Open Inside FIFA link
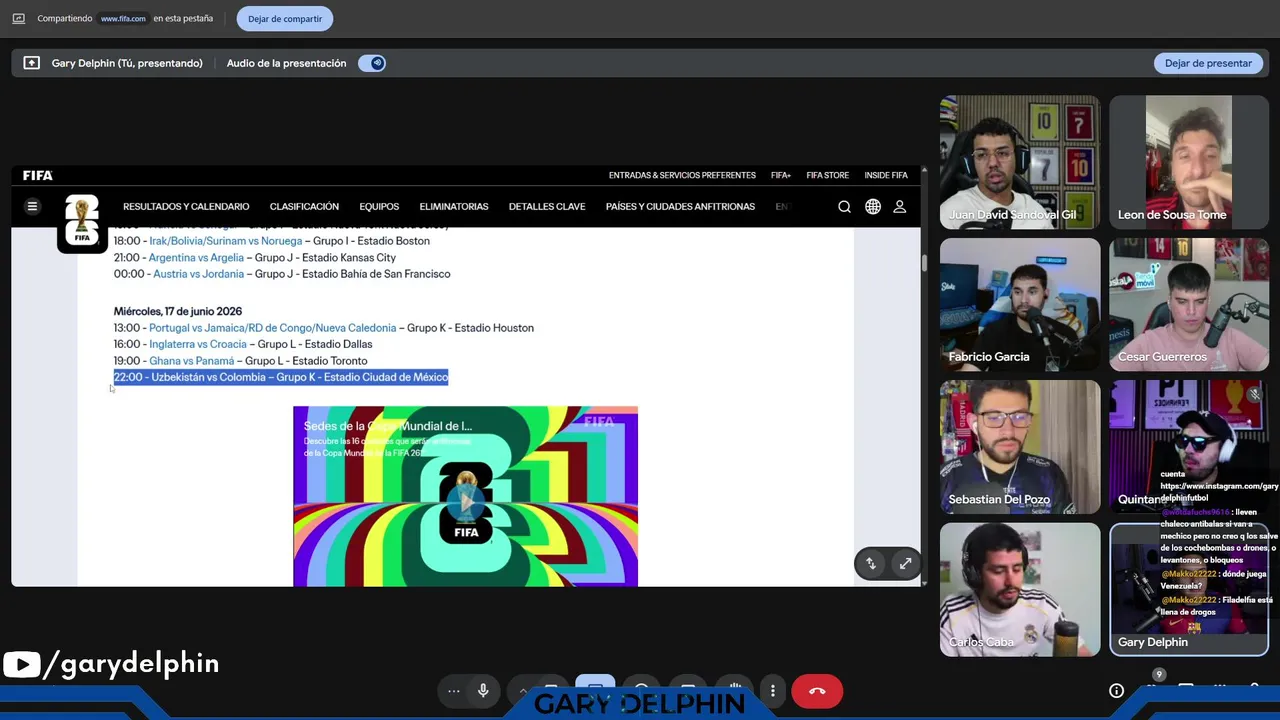 click(886, 175)
